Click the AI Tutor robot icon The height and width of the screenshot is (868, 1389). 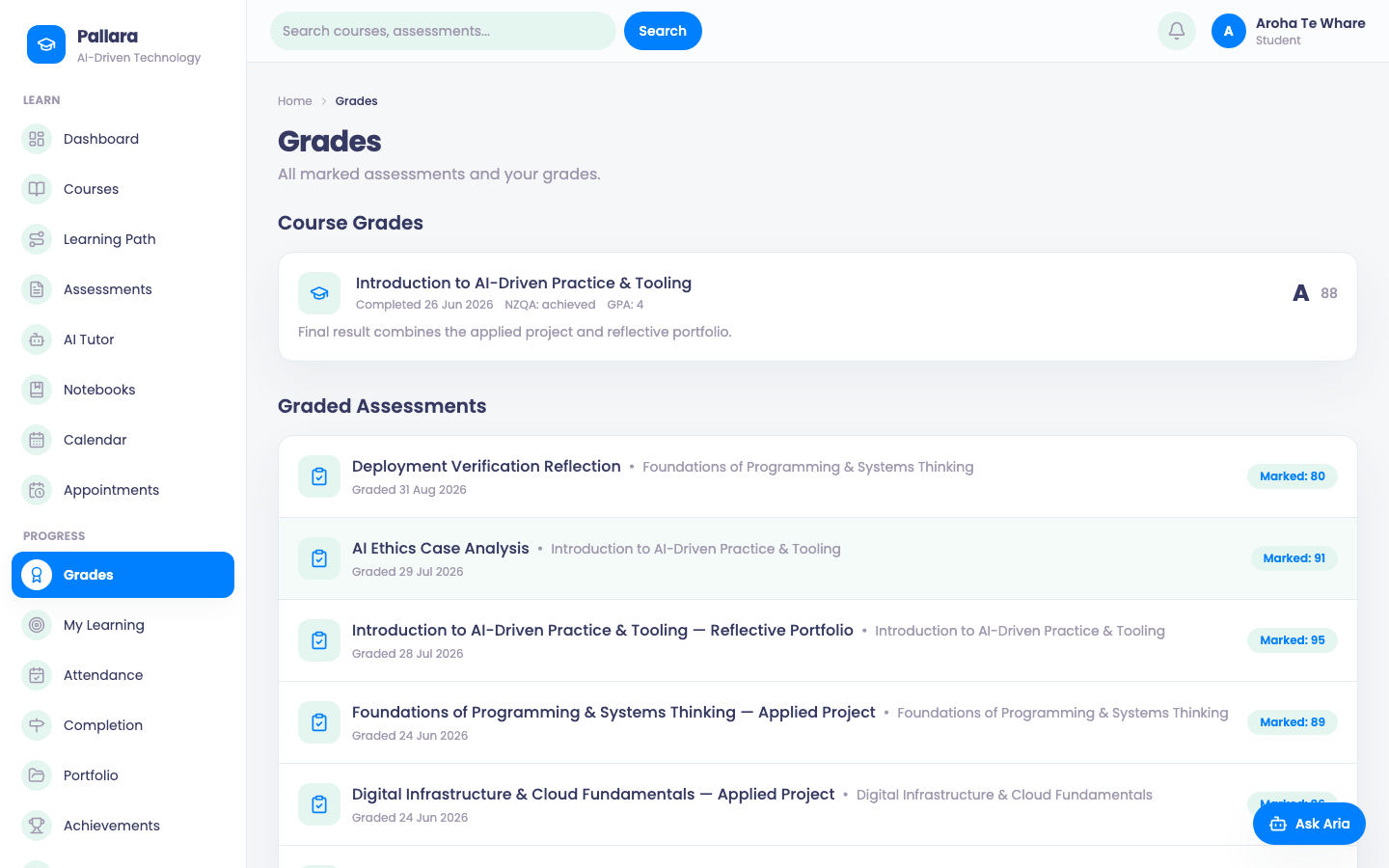pyautogui.click(x=37, y=339)
